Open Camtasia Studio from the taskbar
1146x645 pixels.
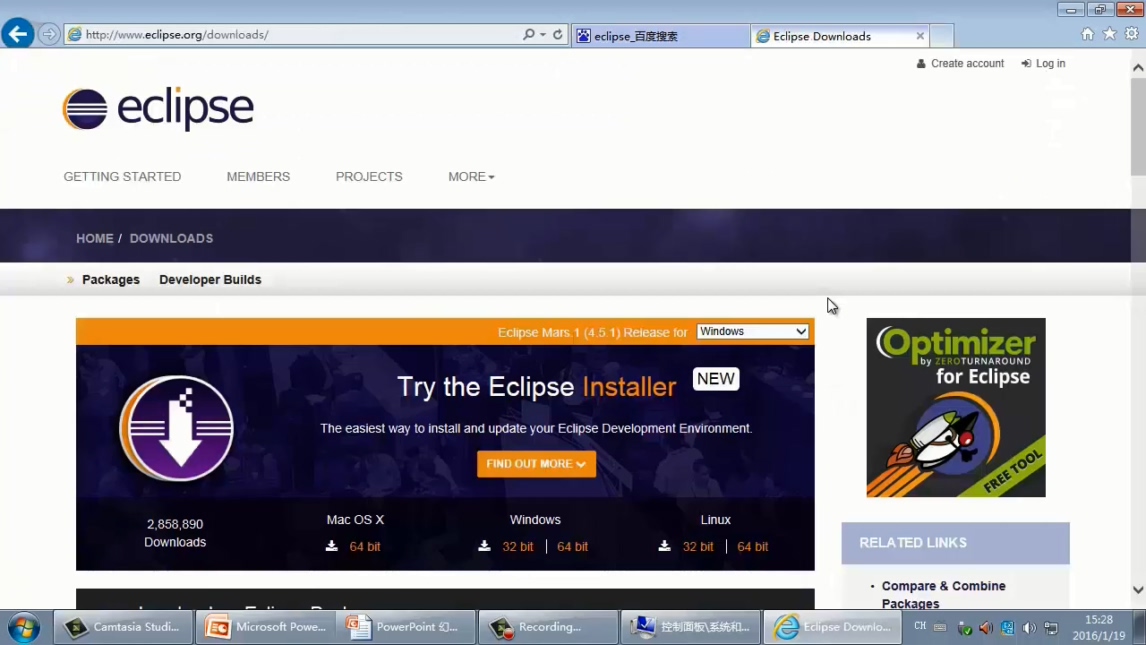point(123,627)
